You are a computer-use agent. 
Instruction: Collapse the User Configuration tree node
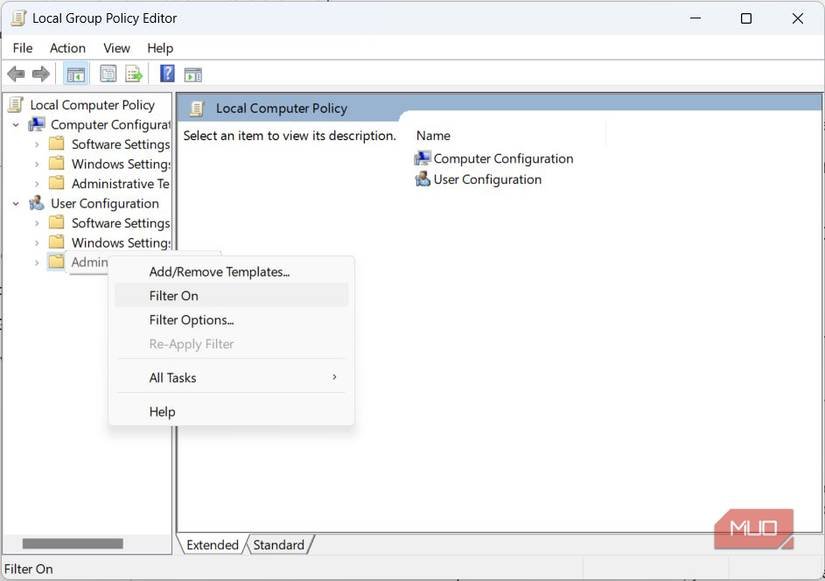[16, 204]
